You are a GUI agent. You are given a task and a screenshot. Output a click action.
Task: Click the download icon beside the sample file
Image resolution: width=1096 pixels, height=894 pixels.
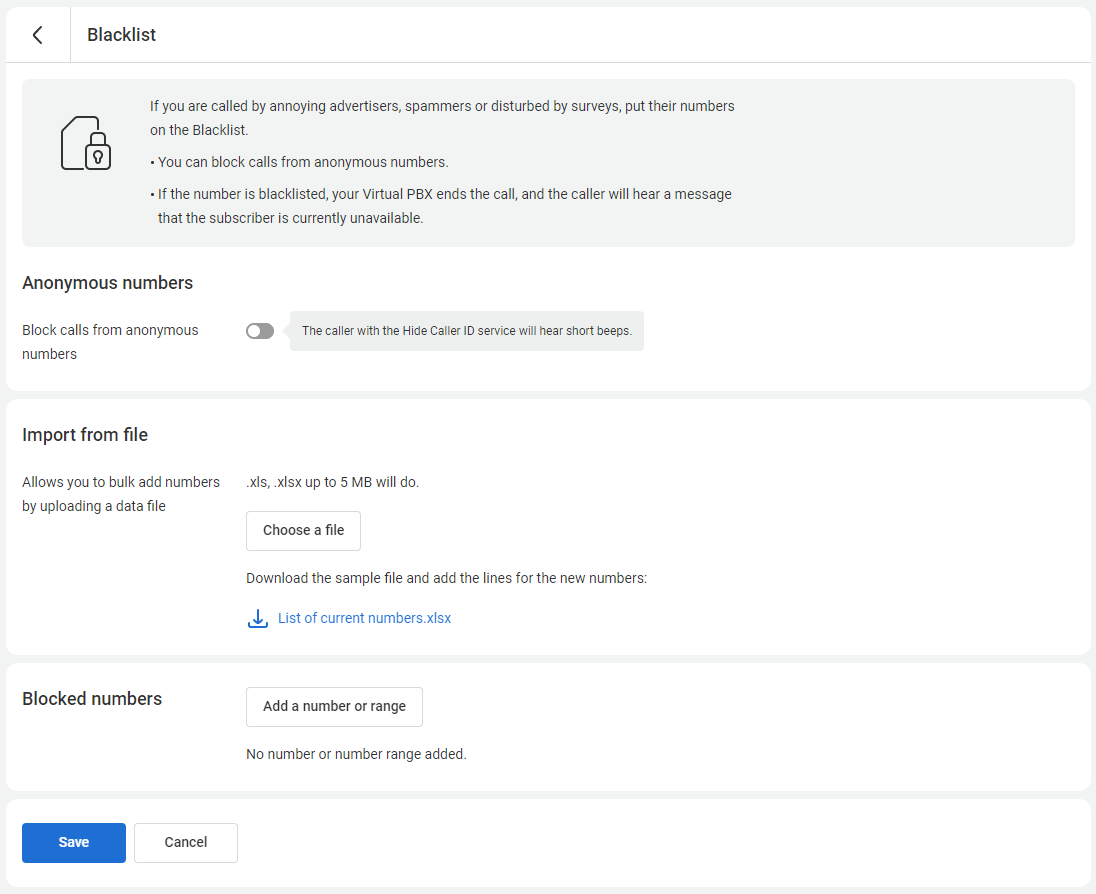[x=258, y=619]
